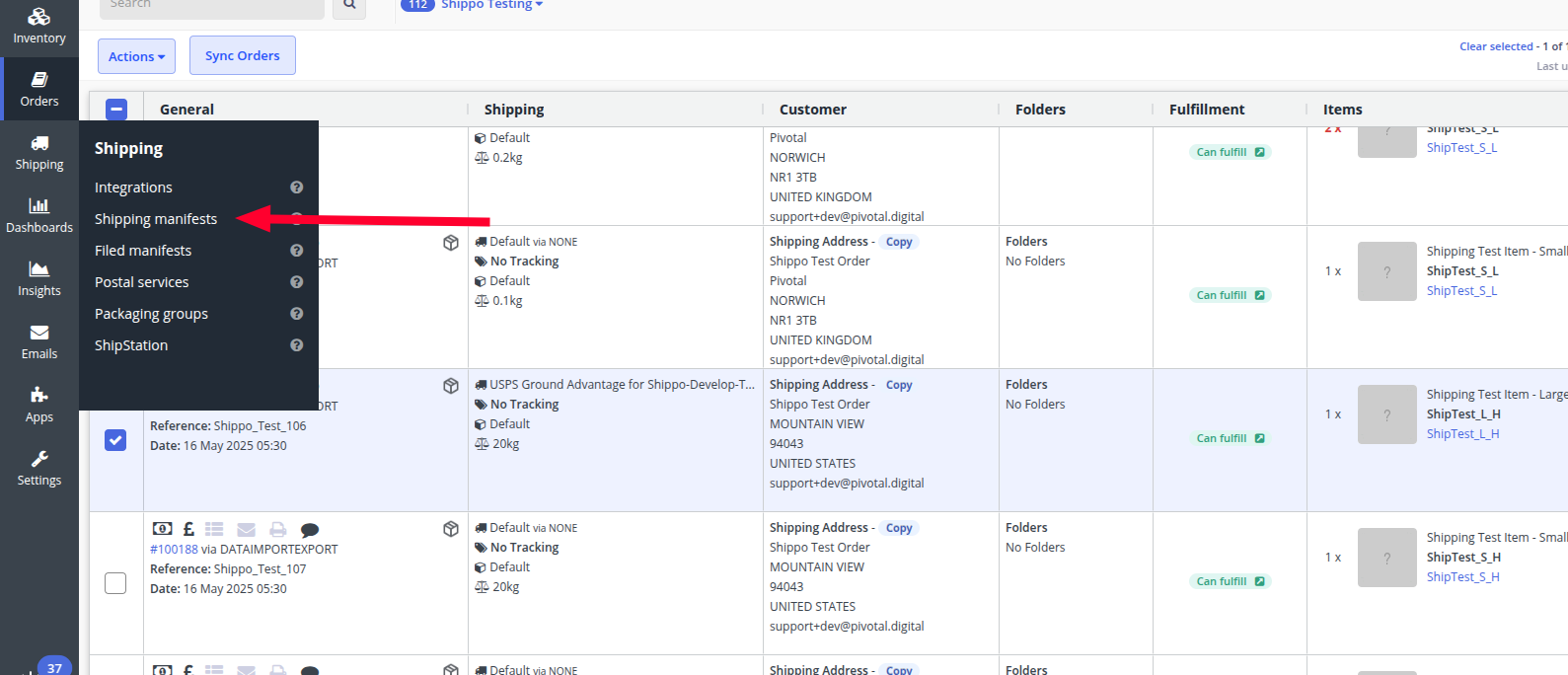1568x675 pixels.
Task: Select Postal services in the Shipping menu
Action: click(x=142, y=282)
